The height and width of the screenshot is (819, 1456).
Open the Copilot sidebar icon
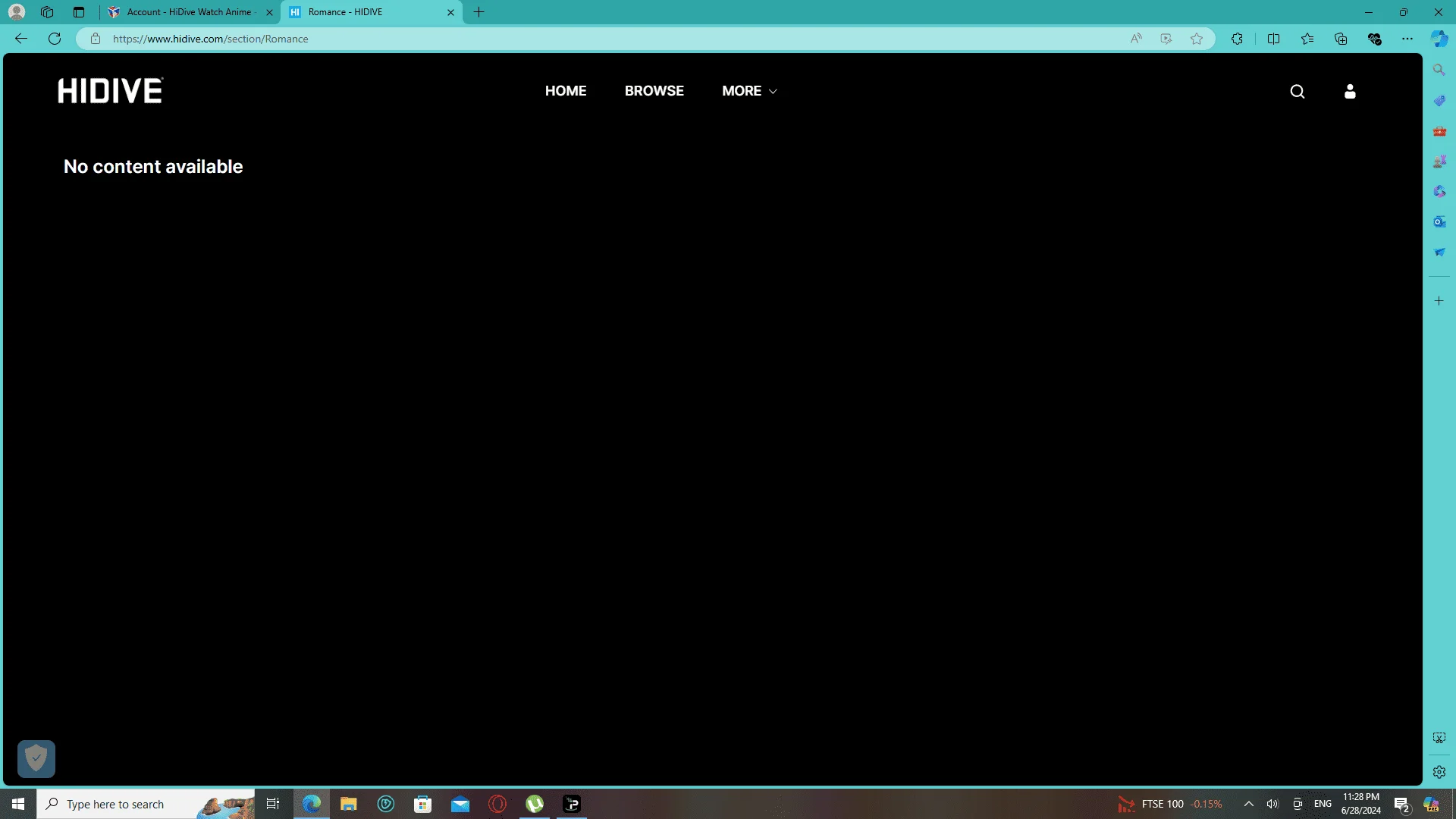click(1439, 39)
